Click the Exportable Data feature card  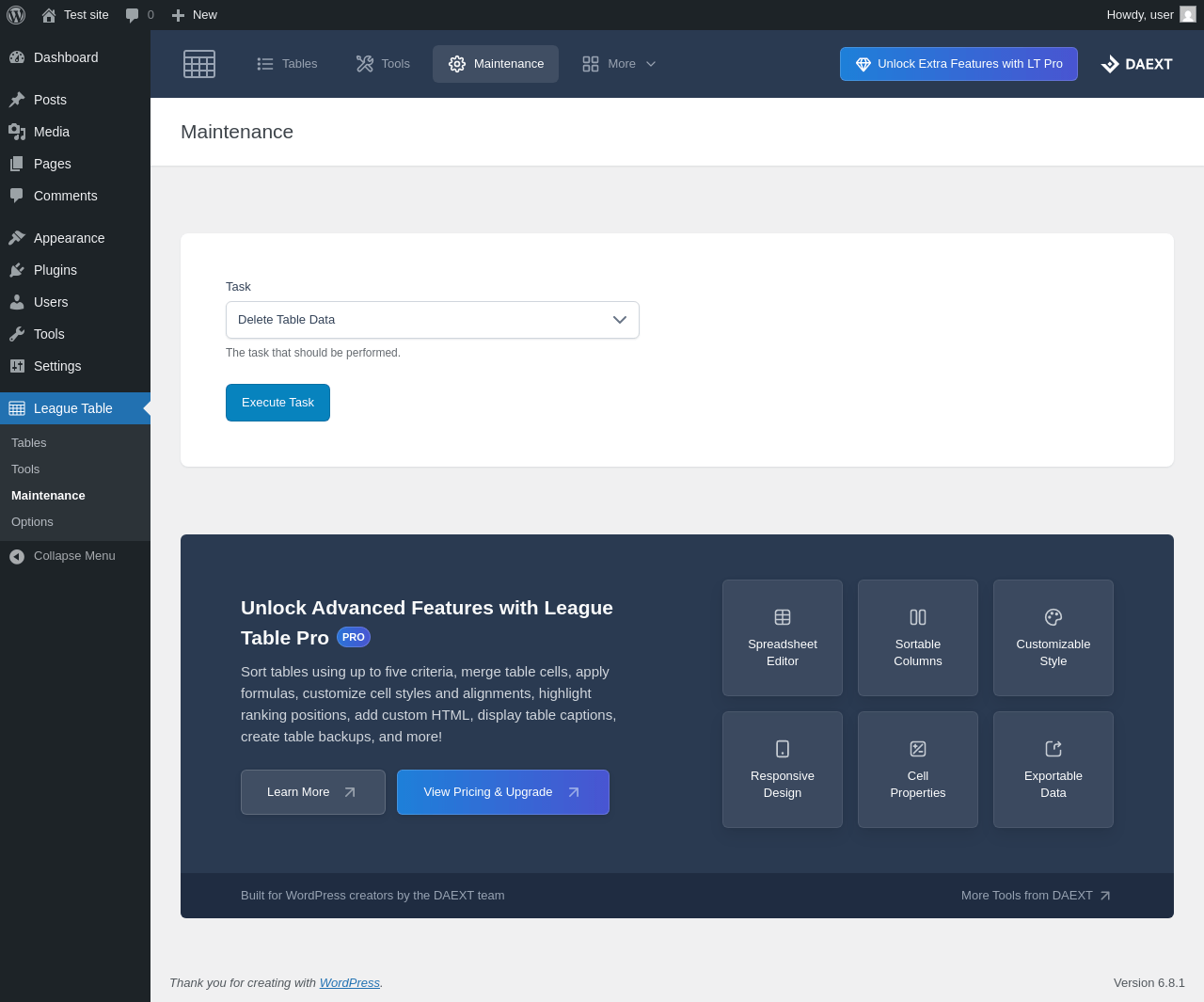coord(1053,770)
